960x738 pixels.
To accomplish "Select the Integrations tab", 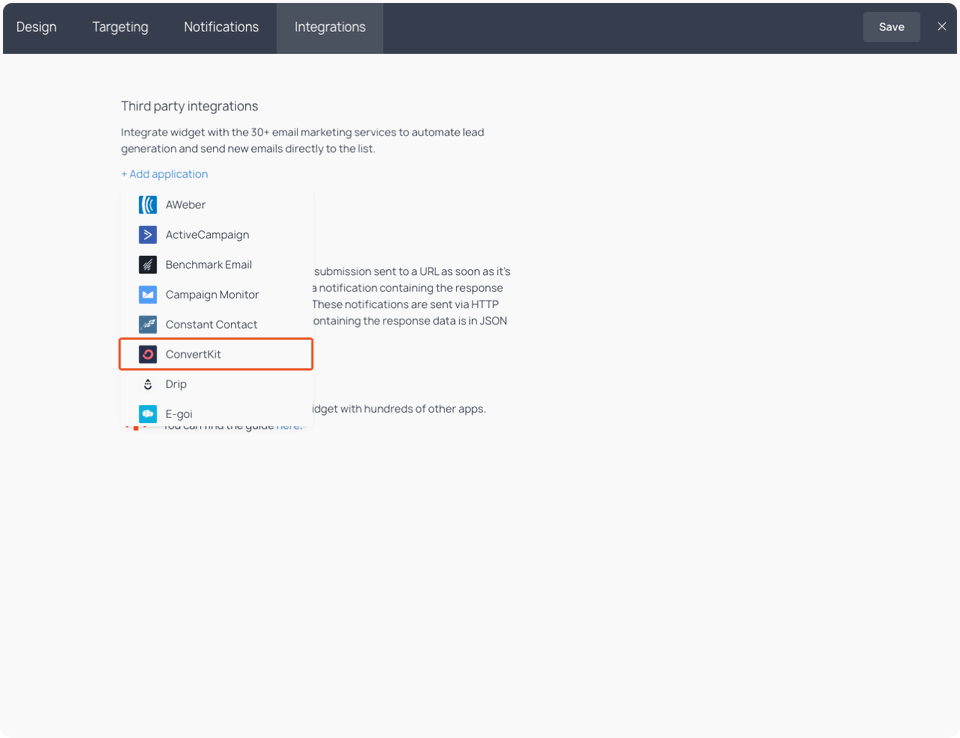I will 329,27.
